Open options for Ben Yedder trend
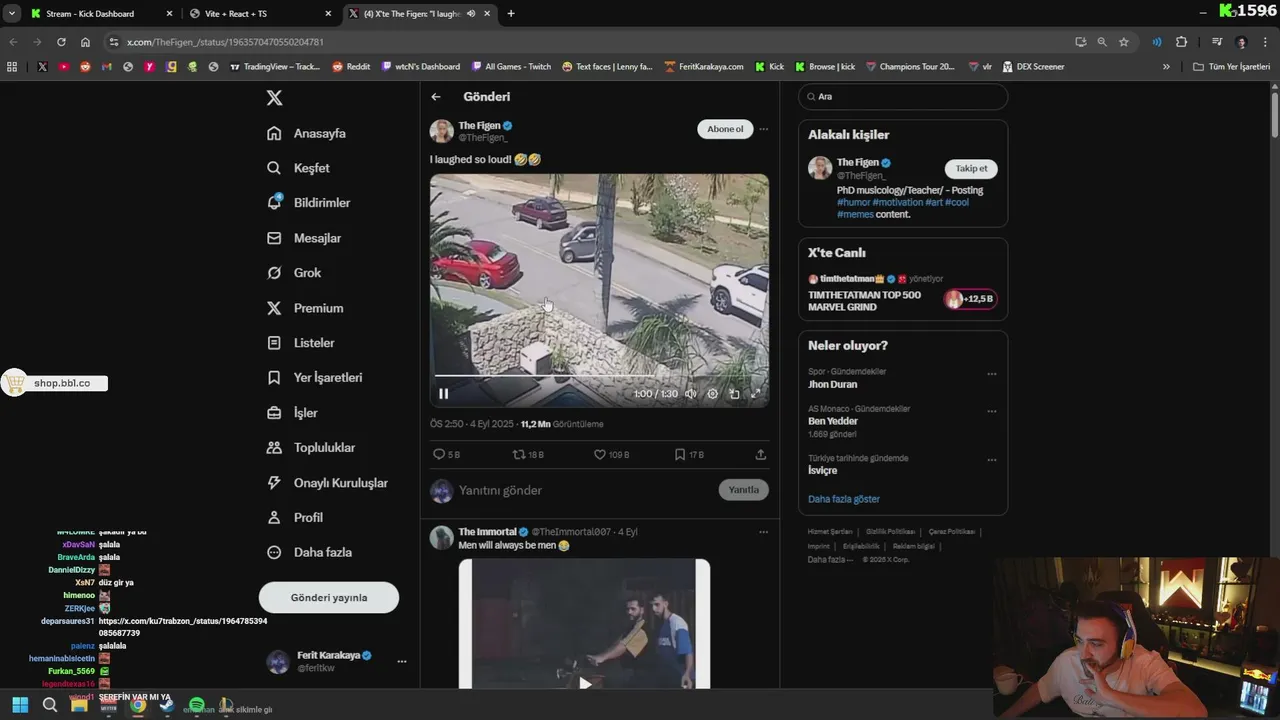The width and height of the screenshot is (1280, 720). (x=992, y=411)
